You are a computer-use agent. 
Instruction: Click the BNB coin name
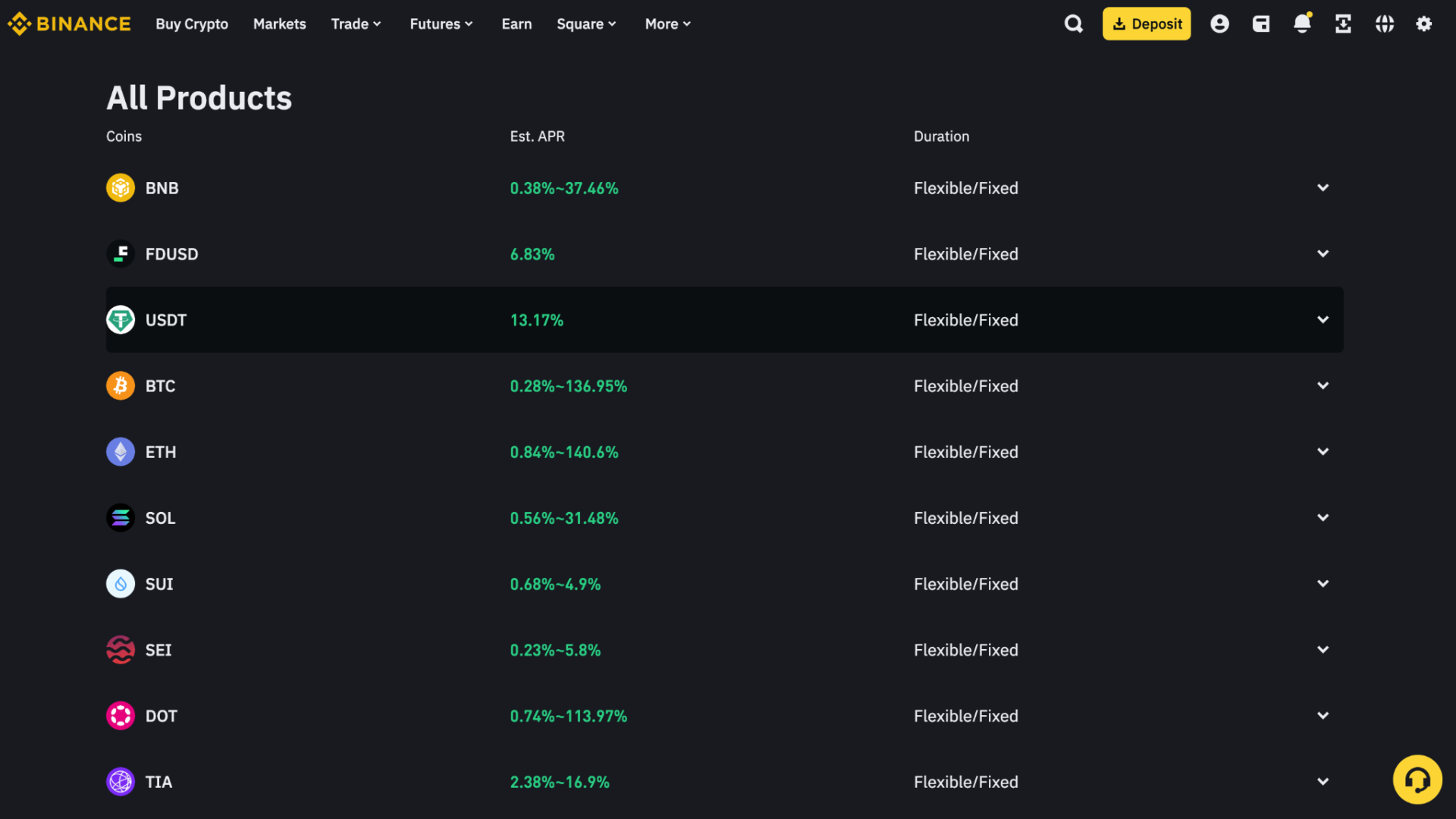click(162, 188)
